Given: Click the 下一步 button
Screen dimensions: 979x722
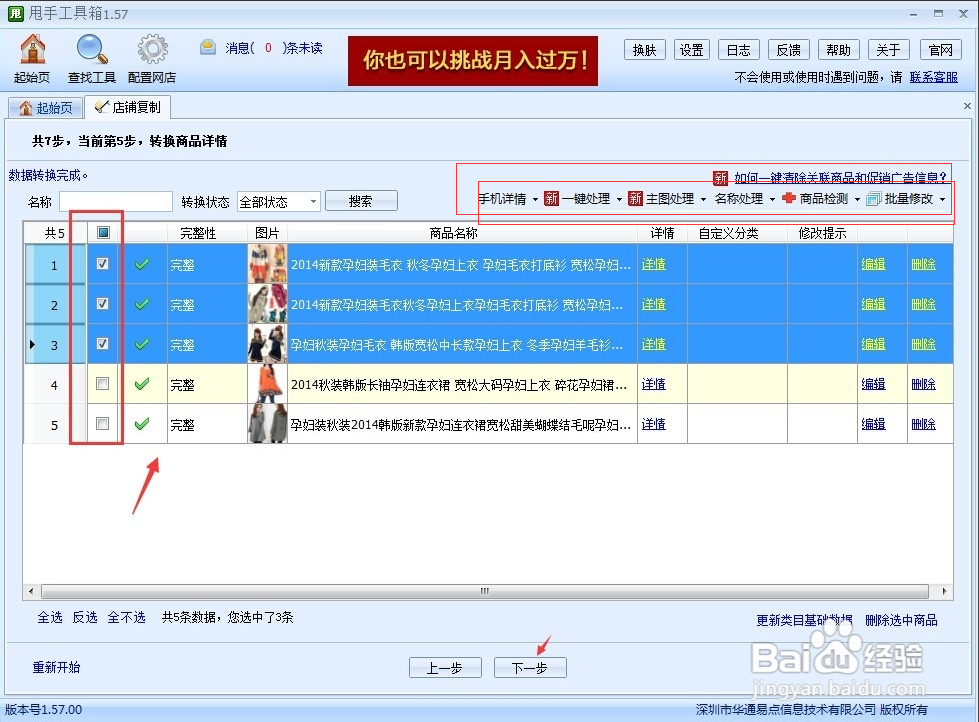Looking at the screenshot, I should [x=529, y=667].
